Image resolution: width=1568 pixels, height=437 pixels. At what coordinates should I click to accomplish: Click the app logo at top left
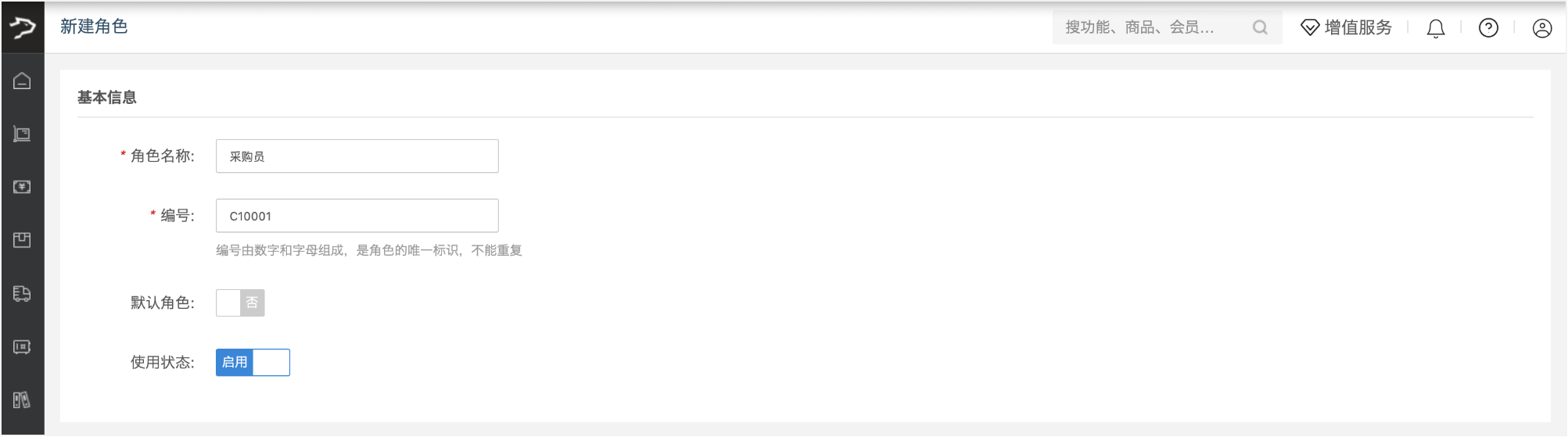(22, 27)
